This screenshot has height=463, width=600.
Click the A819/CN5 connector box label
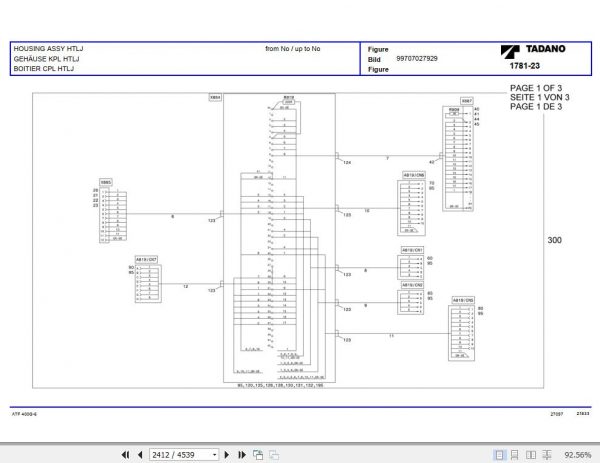(463, 300)
